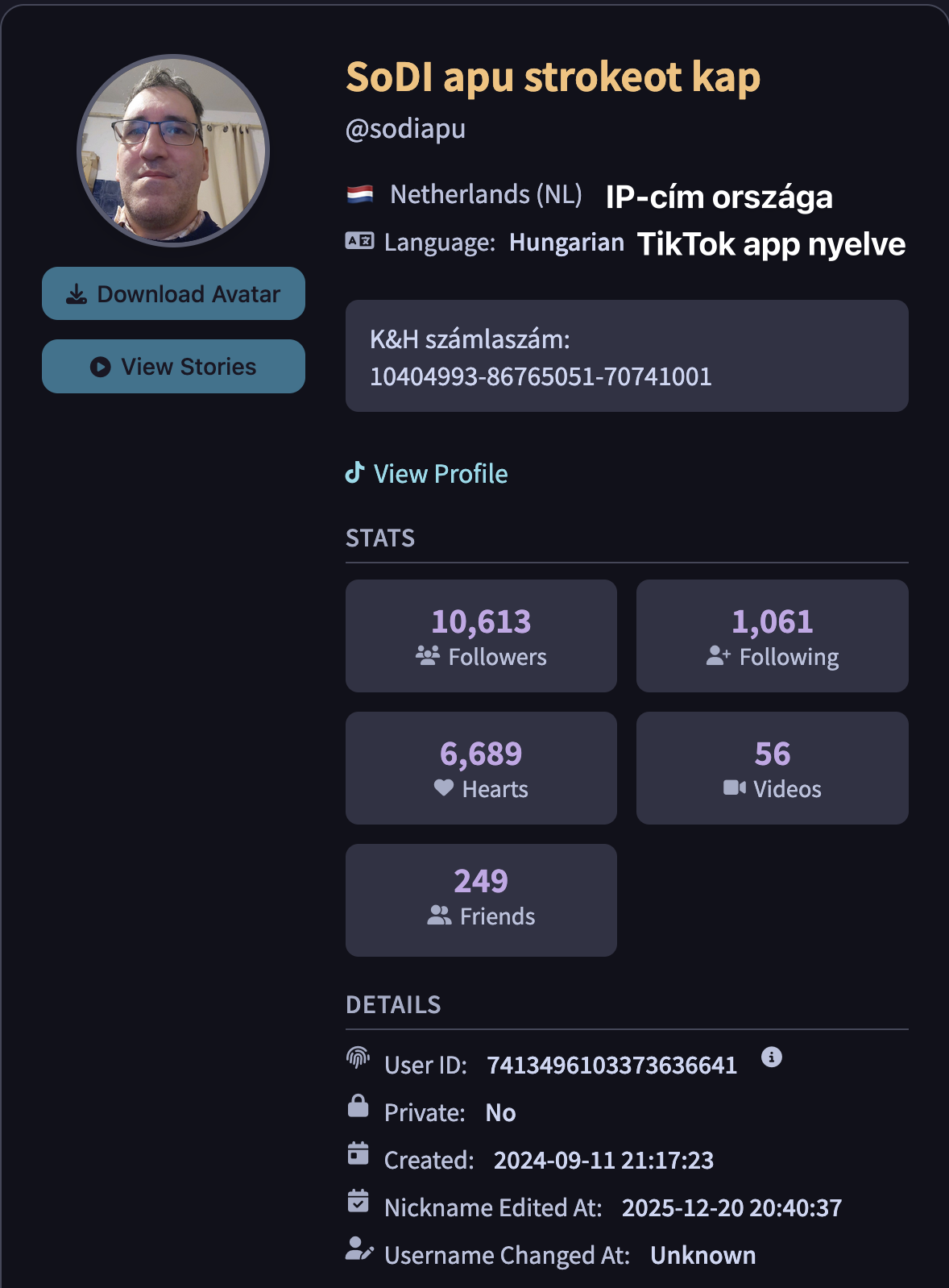Click the calendar icon beside Created
This screenshot has width=949, height=1288.
(358, 1153)
